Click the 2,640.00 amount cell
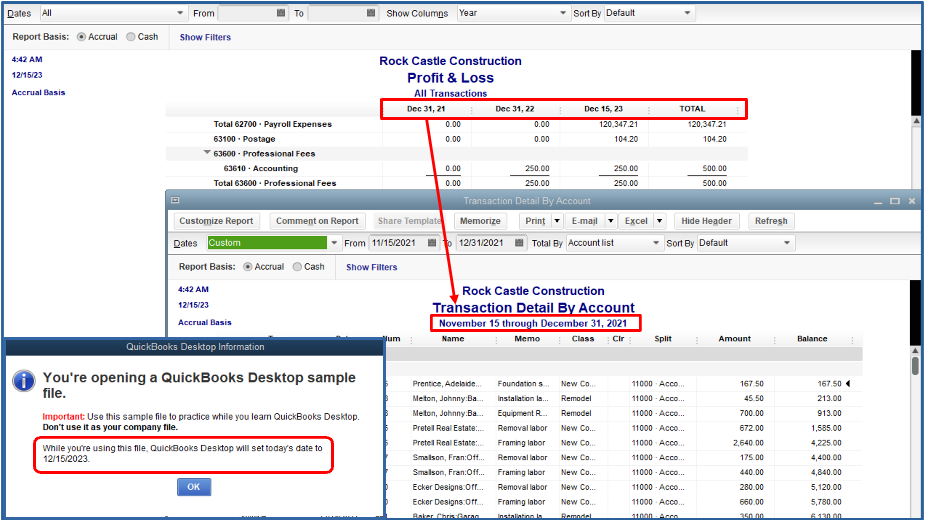This screenshot has height=520, width=925. coord(748,443)
